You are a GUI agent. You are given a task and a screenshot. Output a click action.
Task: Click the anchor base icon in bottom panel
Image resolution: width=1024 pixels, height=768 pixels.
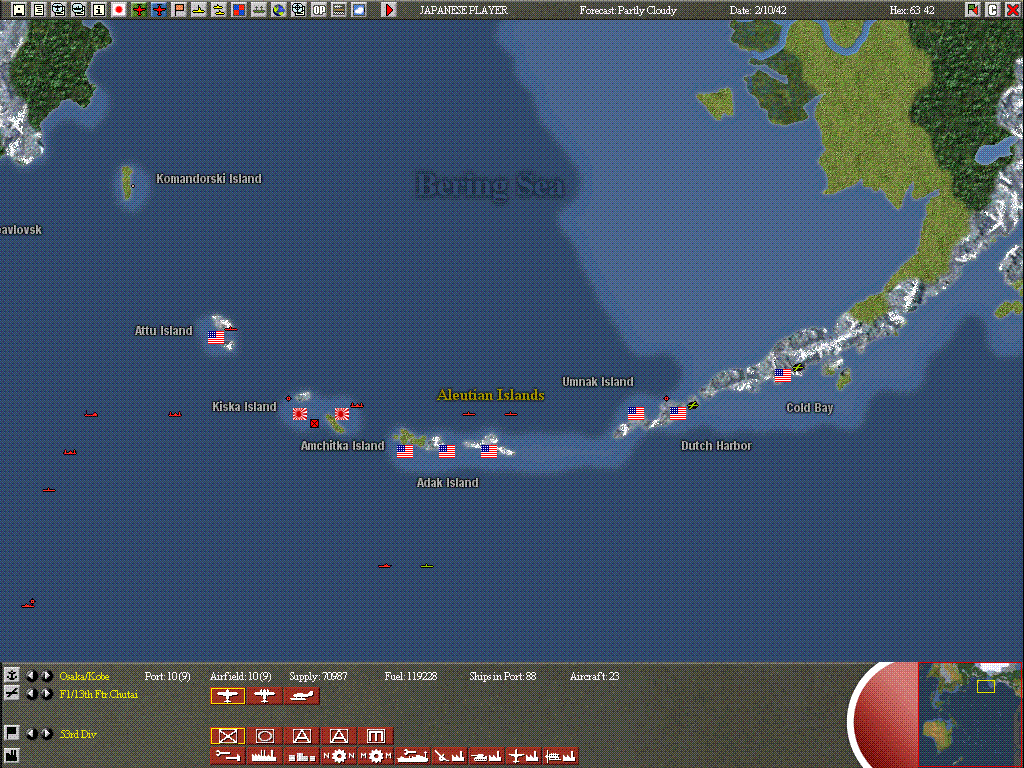coord(11,676)
